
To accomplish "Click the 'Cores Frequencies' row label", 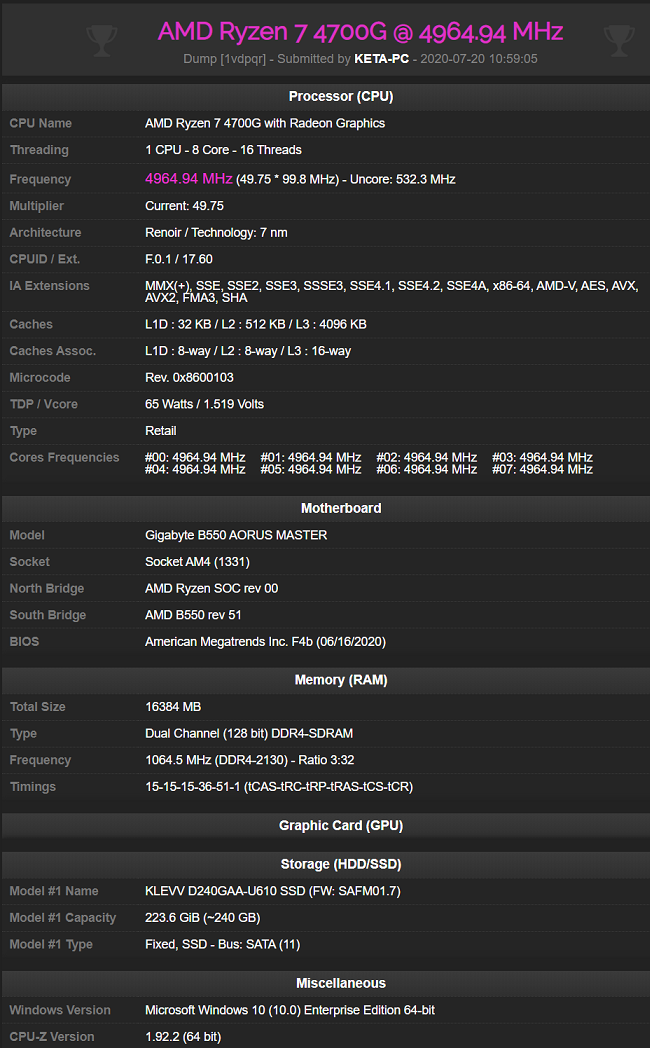I will [x=64, y=457].
